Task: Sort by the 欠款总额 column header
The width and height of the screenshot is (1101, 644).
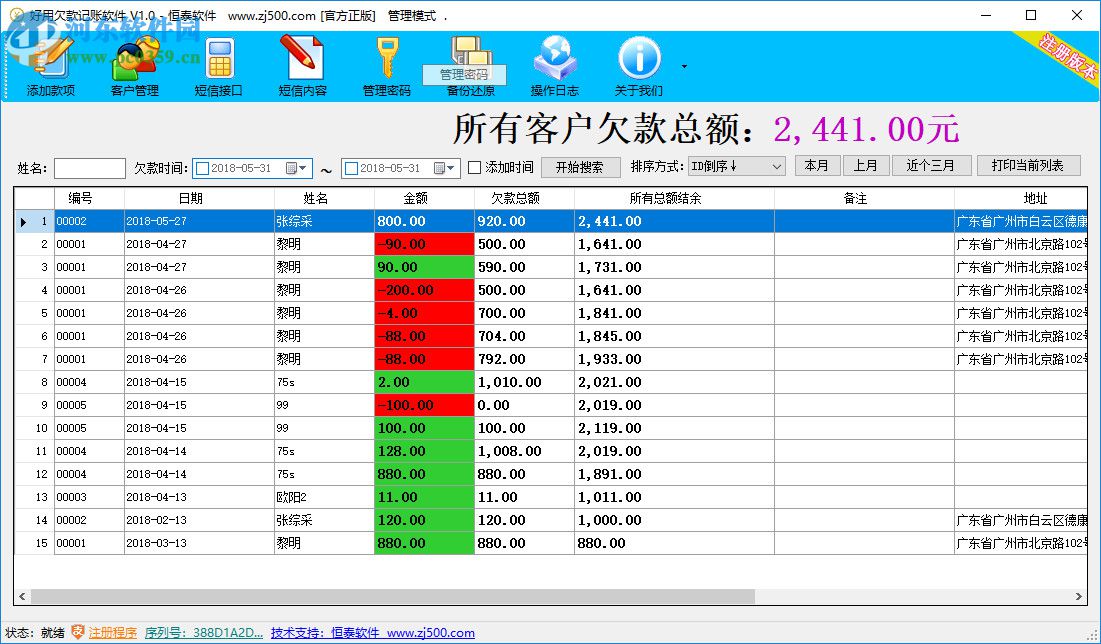Action: pos(524,199)
